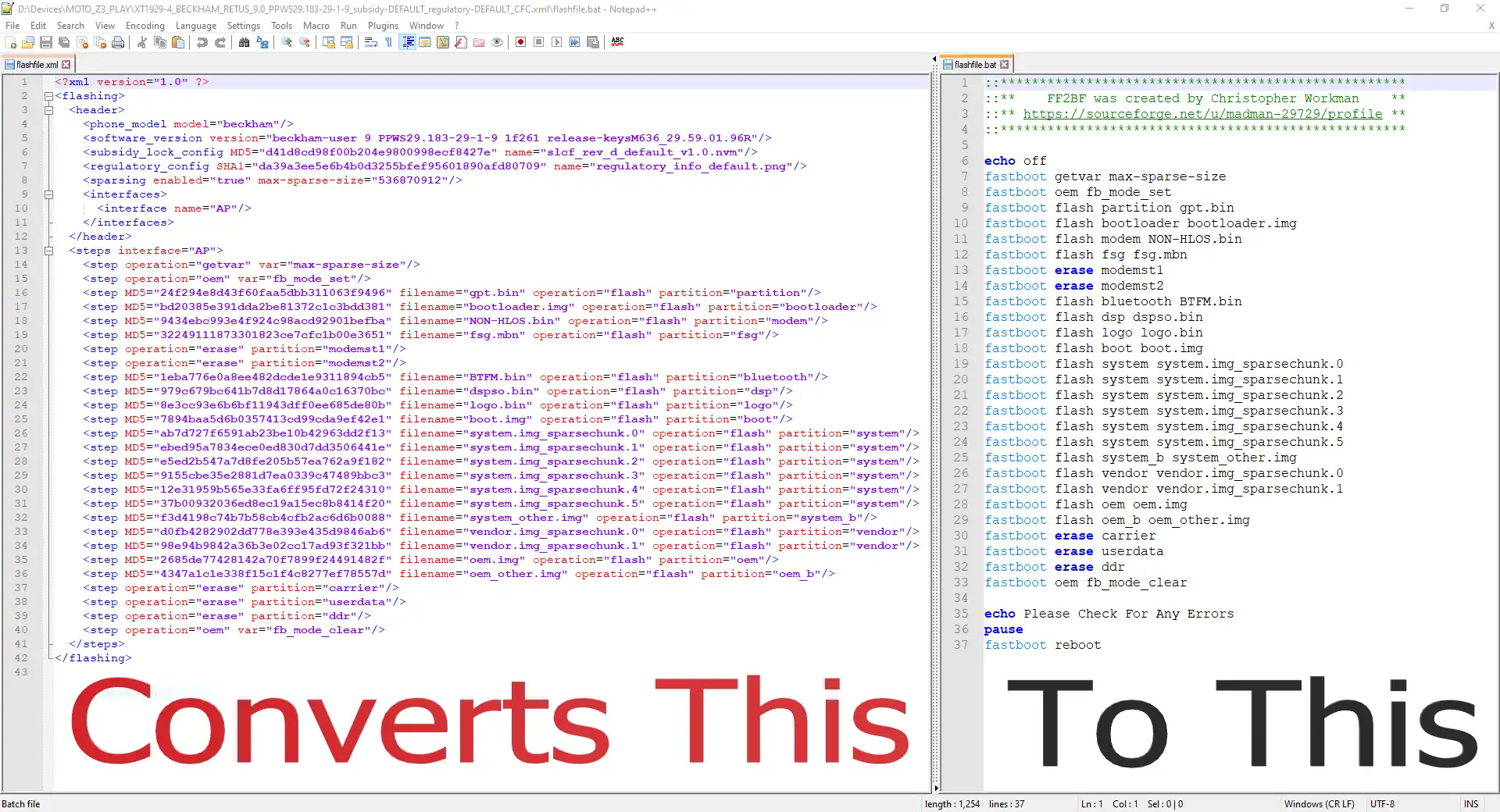Screen dimensions: 1500x812
Task: Collapse the <flashing> fold marker
Action: 48,96
